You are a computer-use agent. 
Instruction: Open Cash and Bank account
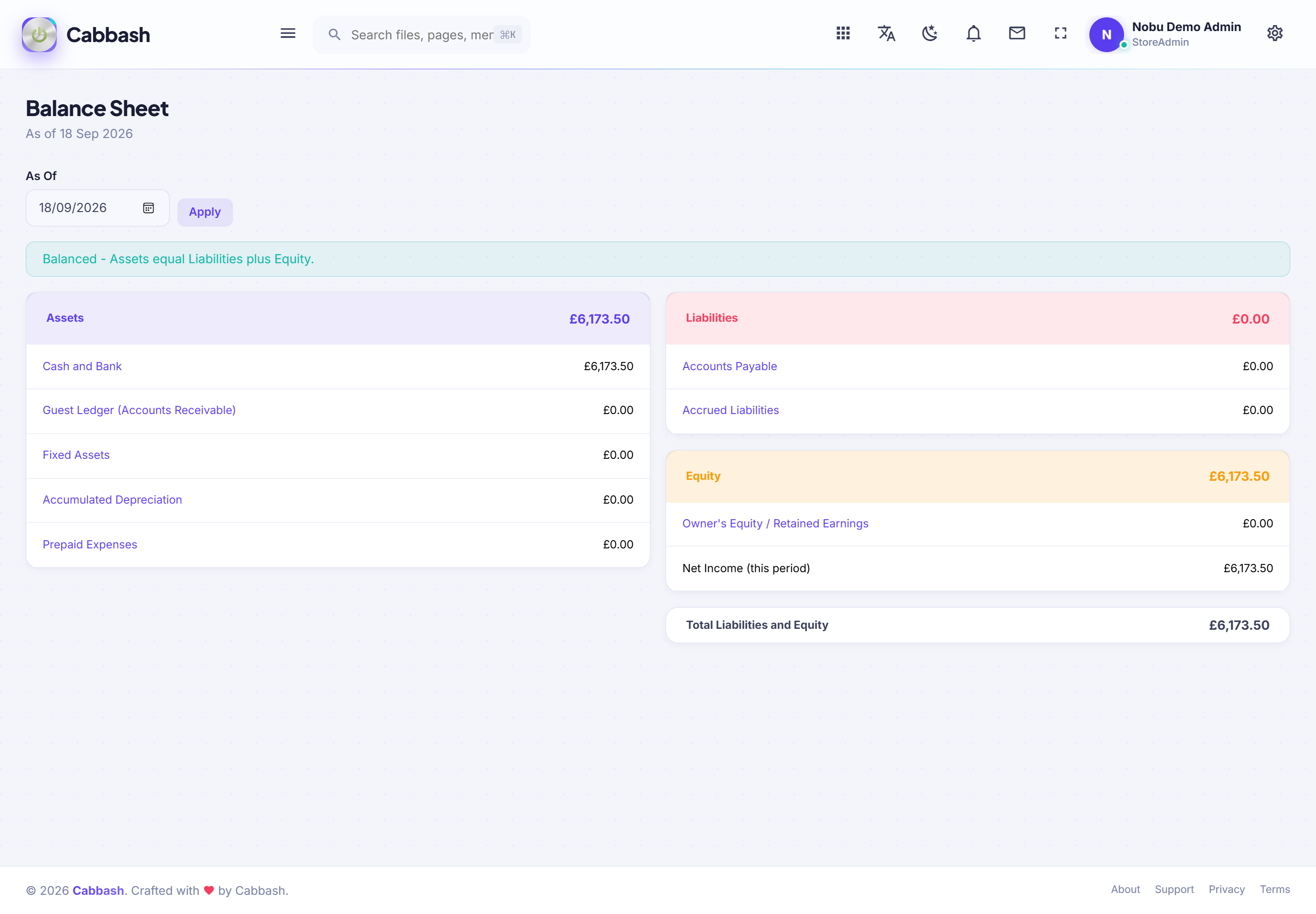click(x=82, y=367)
